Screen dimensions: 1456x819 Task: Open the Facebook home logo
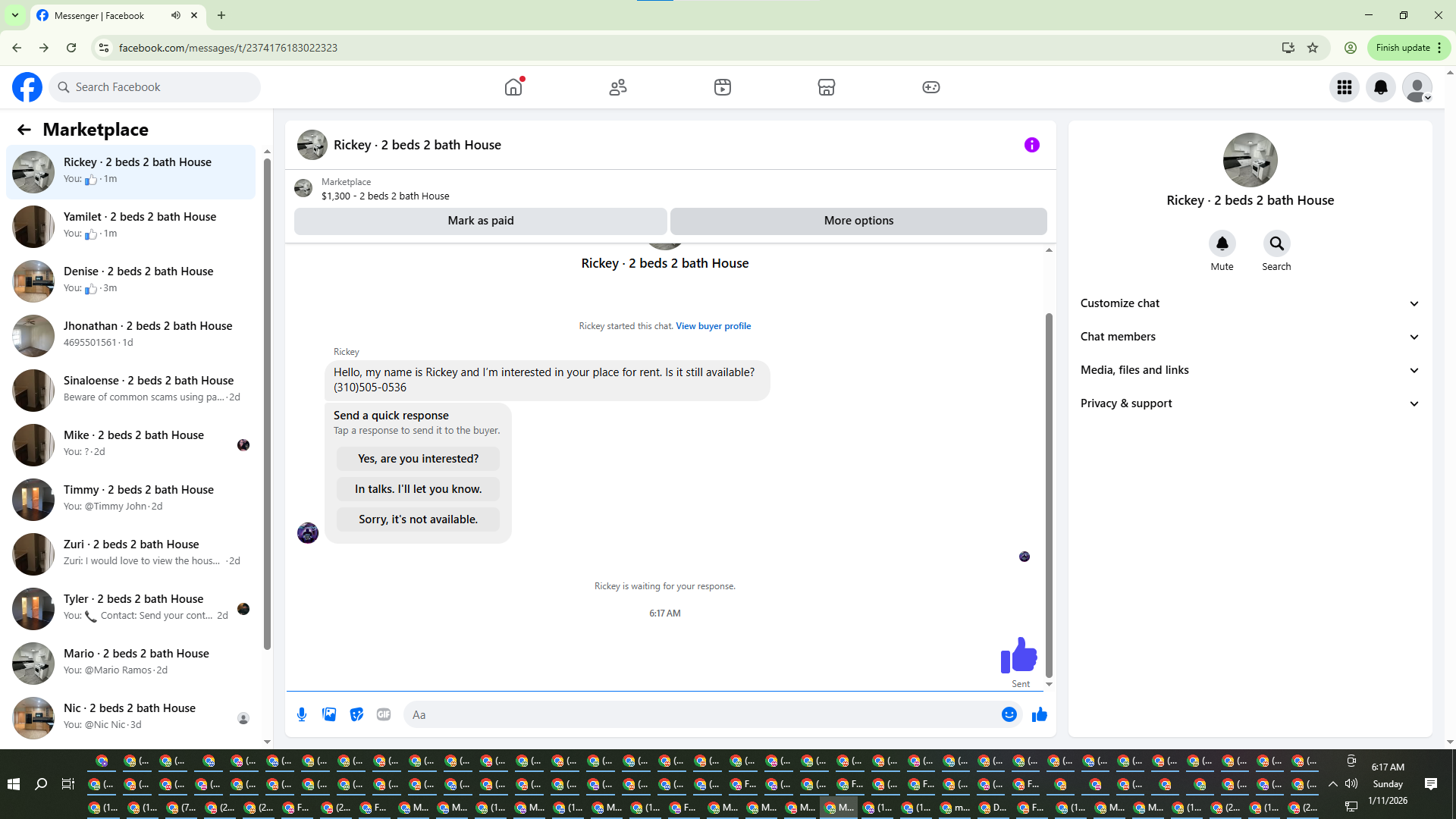tap(27, 87)
